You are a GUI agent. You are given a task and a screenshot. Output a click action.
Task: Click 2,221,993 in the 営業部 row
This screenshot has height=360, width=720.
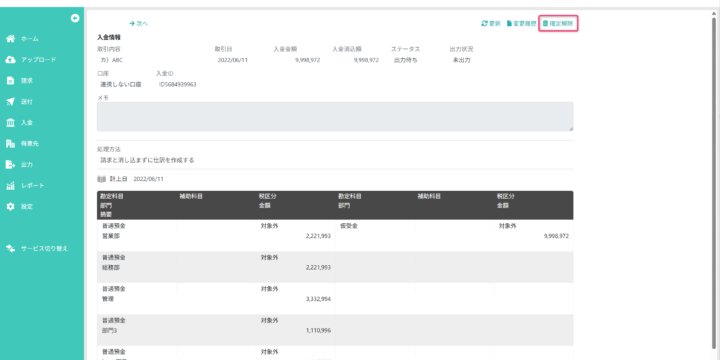coord(318,236)
